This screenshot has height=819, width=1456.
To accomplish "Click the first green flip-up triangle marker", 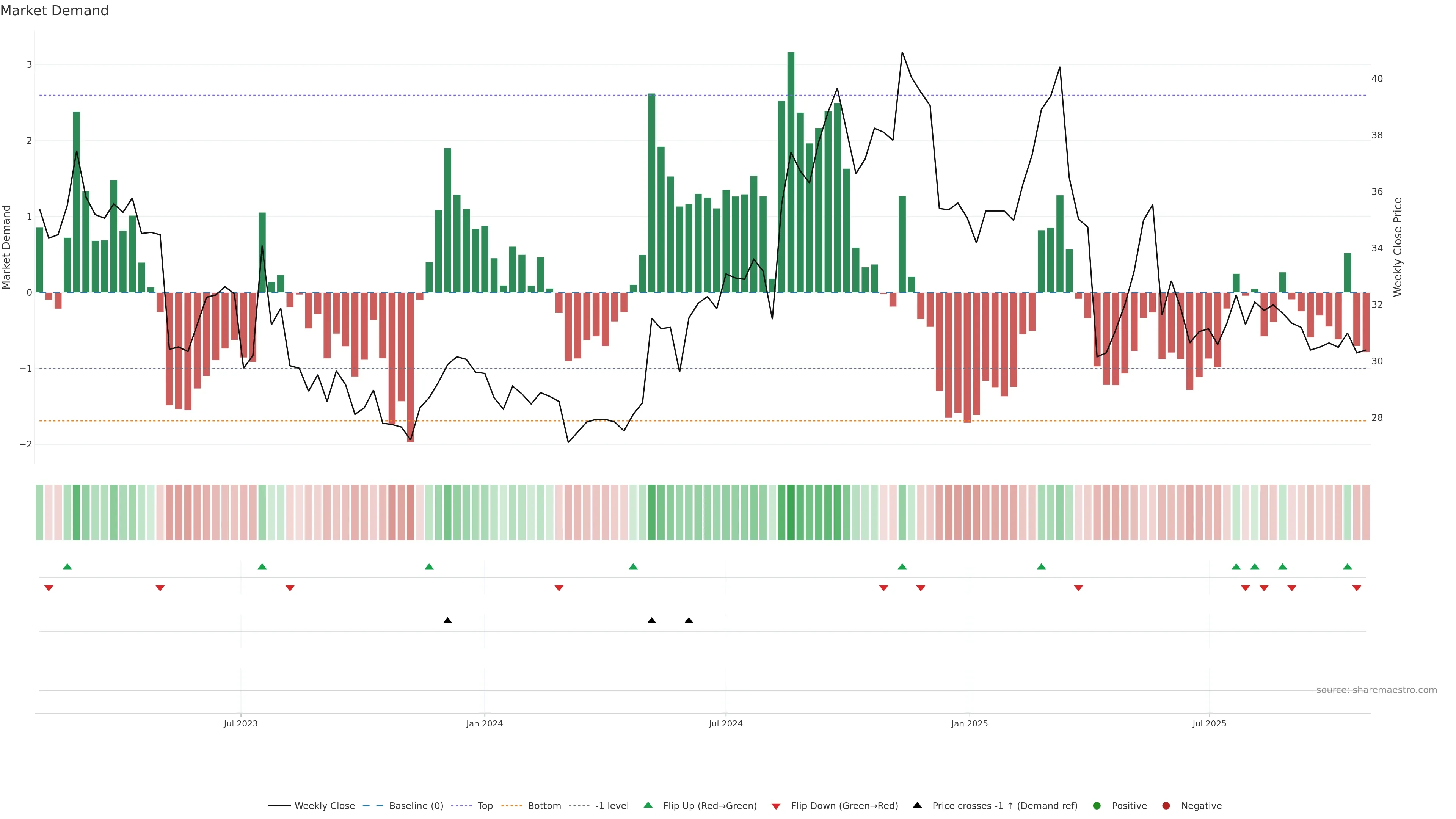I will [67, 566].
